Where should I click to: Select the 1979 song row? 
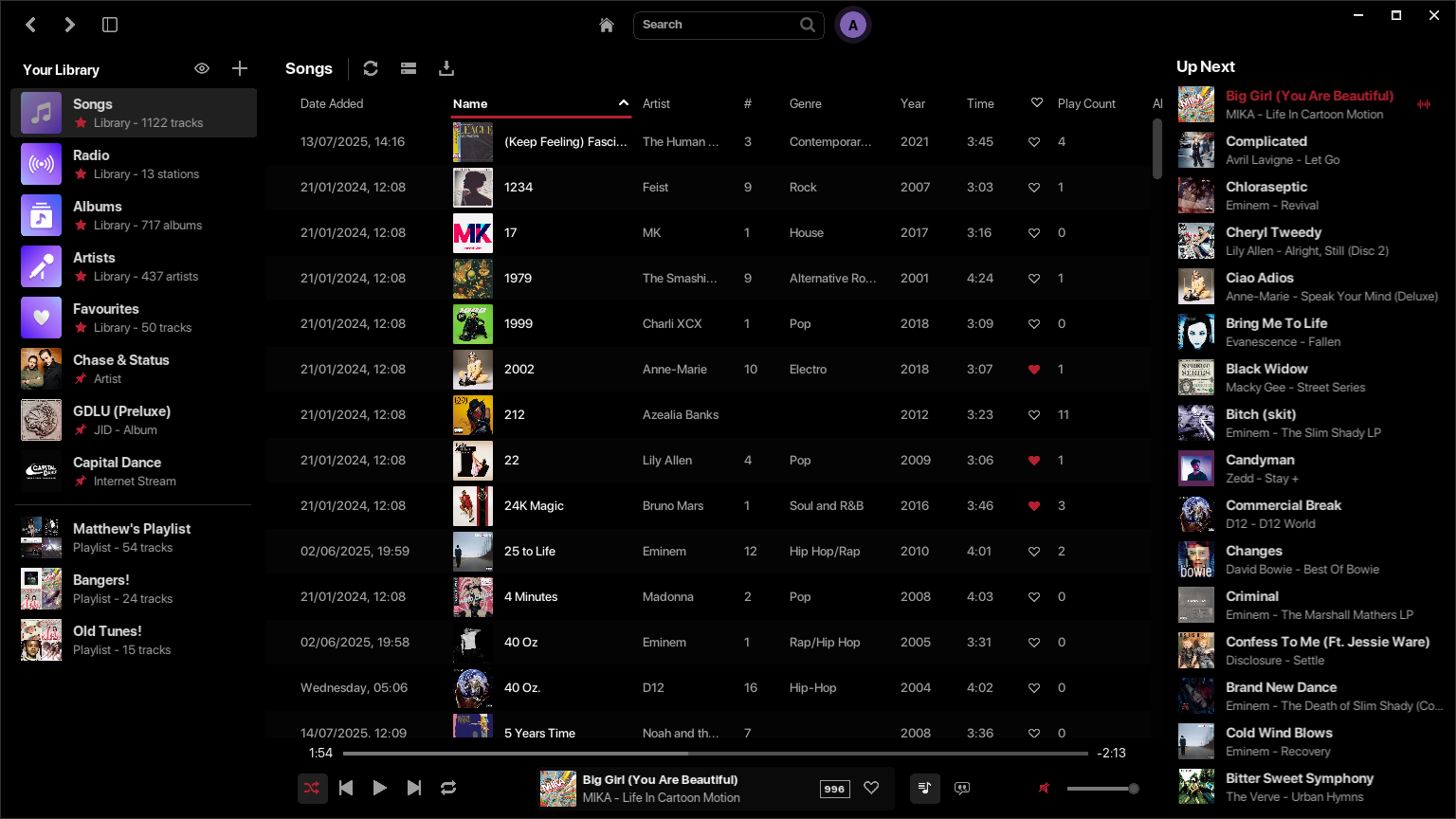(708, 279)
